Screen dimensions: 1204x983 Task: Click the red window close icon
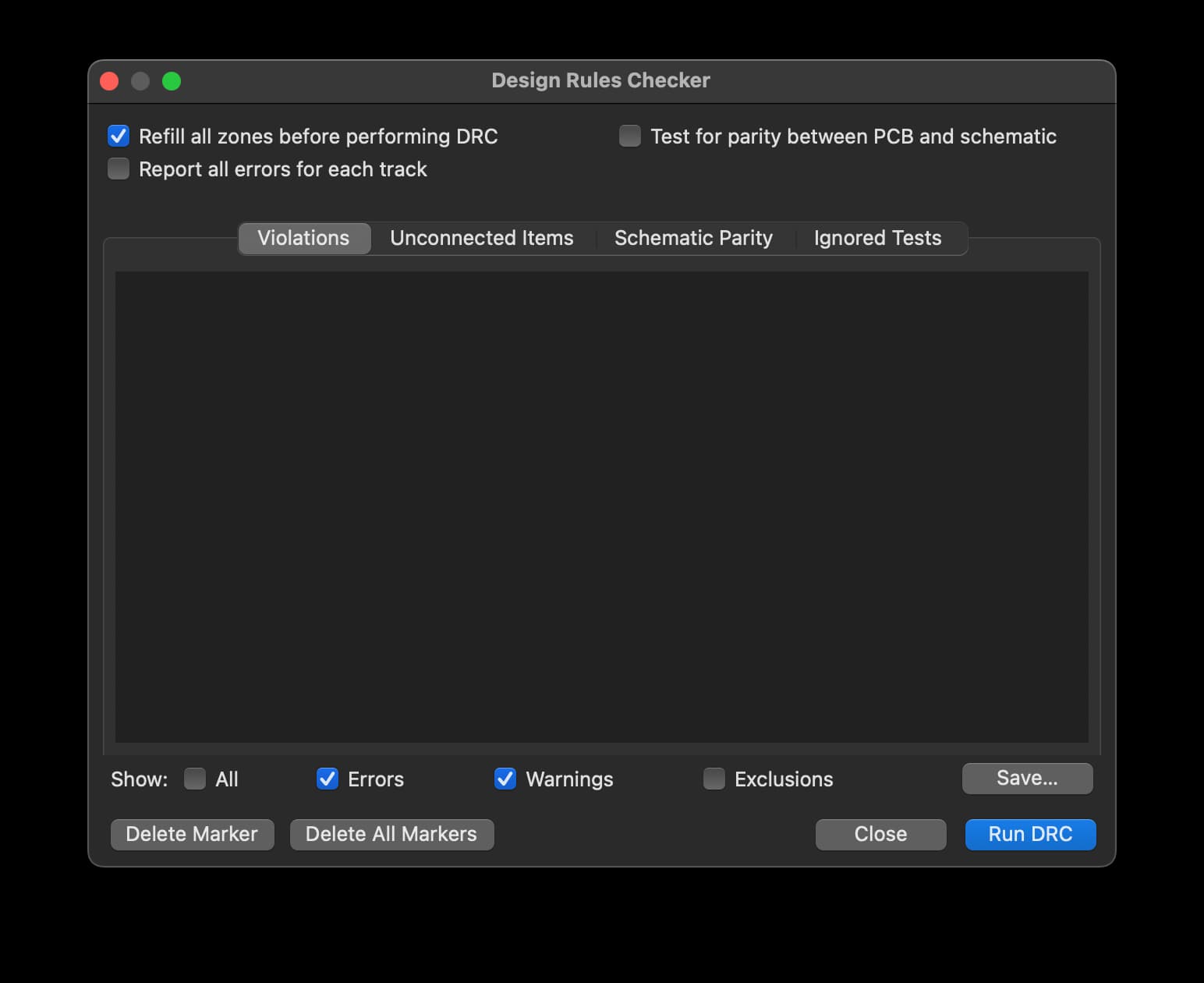pyautogui.click(x=109, y=81)
